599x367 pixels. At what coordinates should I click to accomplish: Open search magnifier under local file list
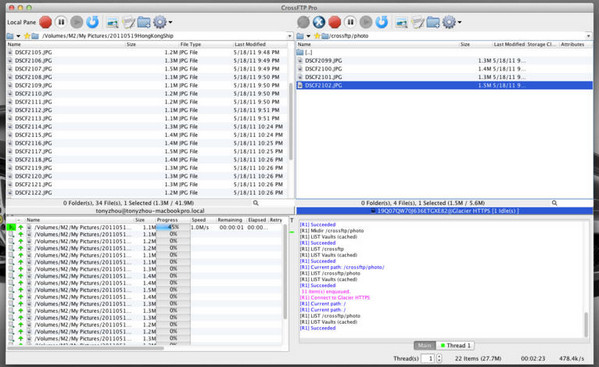click(x=256, y=203)
